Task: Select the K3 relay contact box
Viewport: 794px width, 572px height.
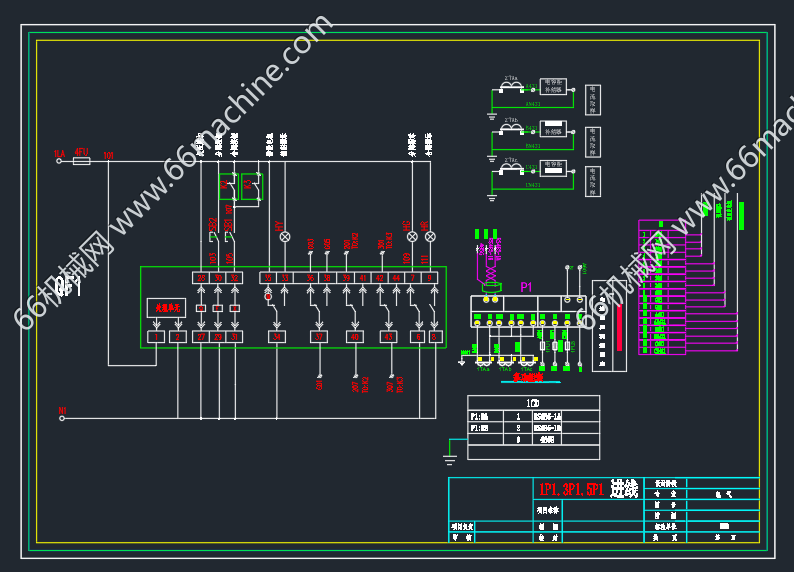Action: pos(252,186)
